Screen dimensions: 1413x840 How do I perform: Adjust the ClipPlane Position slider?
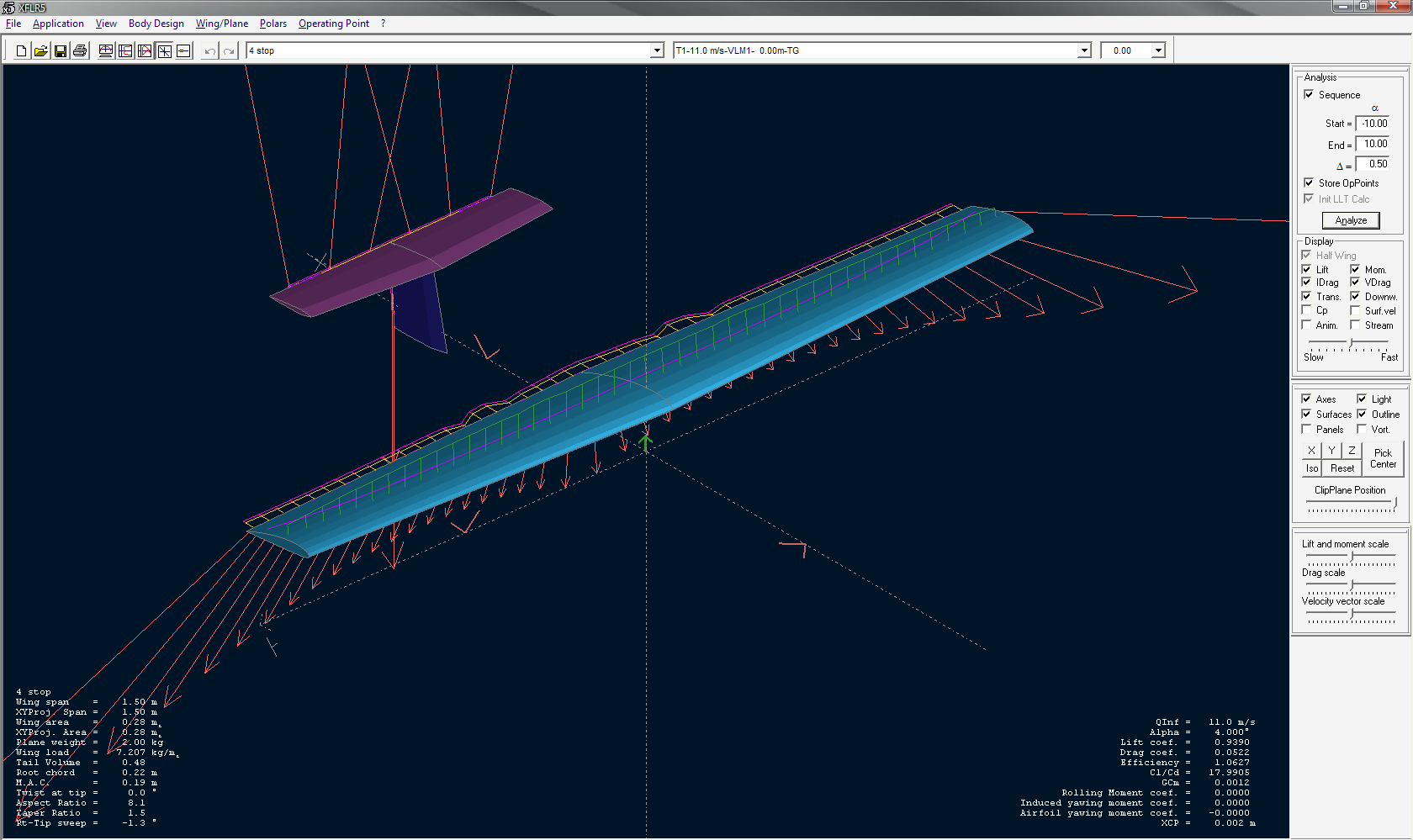coord(1351,505)
